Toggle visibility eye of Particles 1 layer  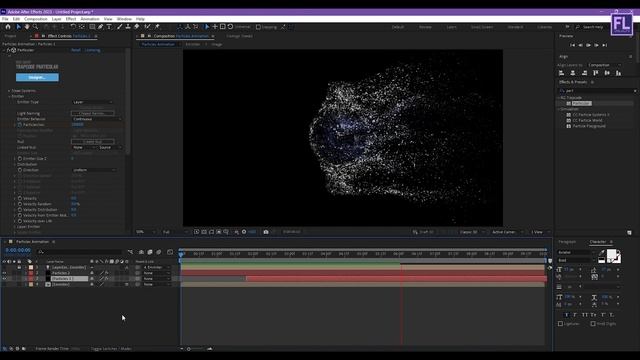(4, 279)
